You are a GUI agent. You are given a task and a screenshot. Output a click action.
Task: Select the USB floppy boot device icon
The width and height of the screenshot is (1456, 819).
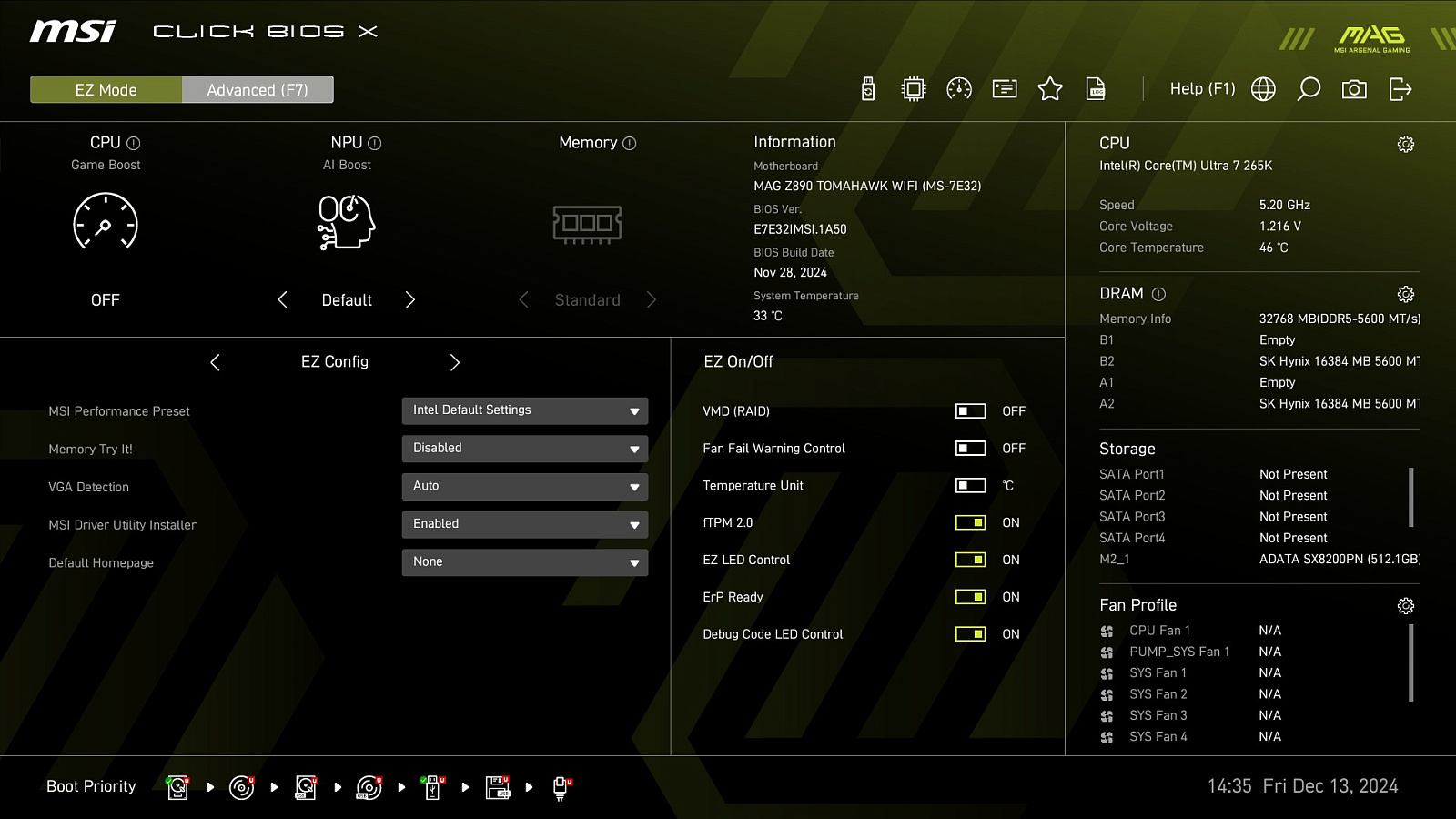[x=498, y=787]
